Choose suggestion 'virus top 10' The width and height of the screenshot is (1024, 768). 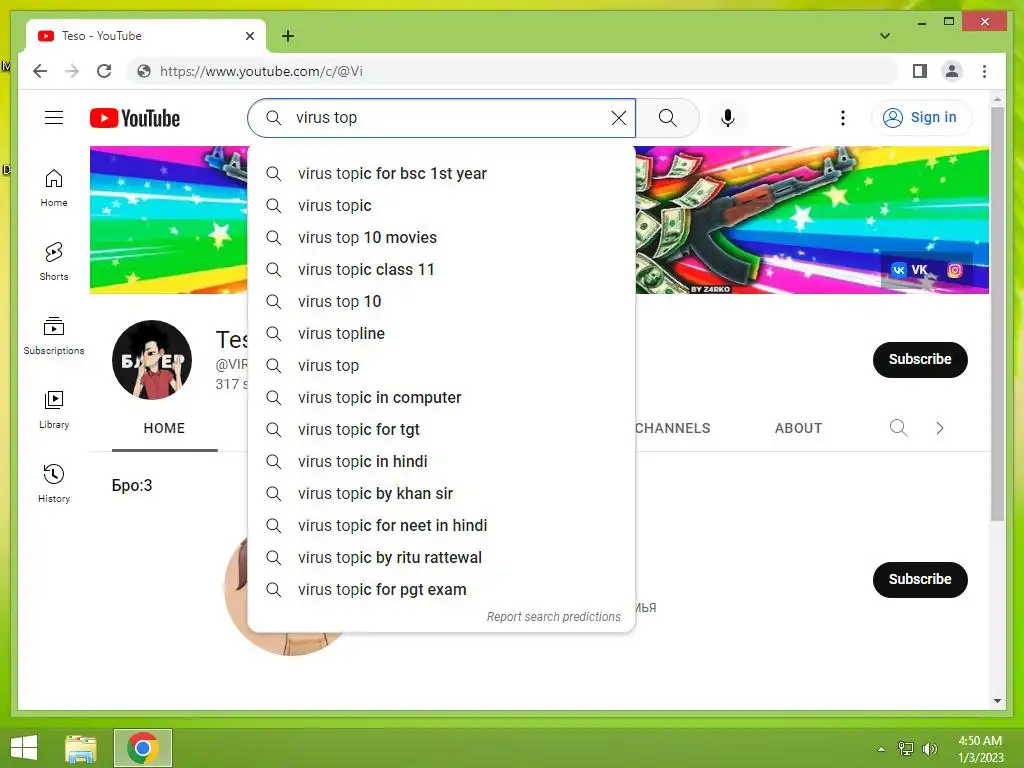(x=441, y=302)
